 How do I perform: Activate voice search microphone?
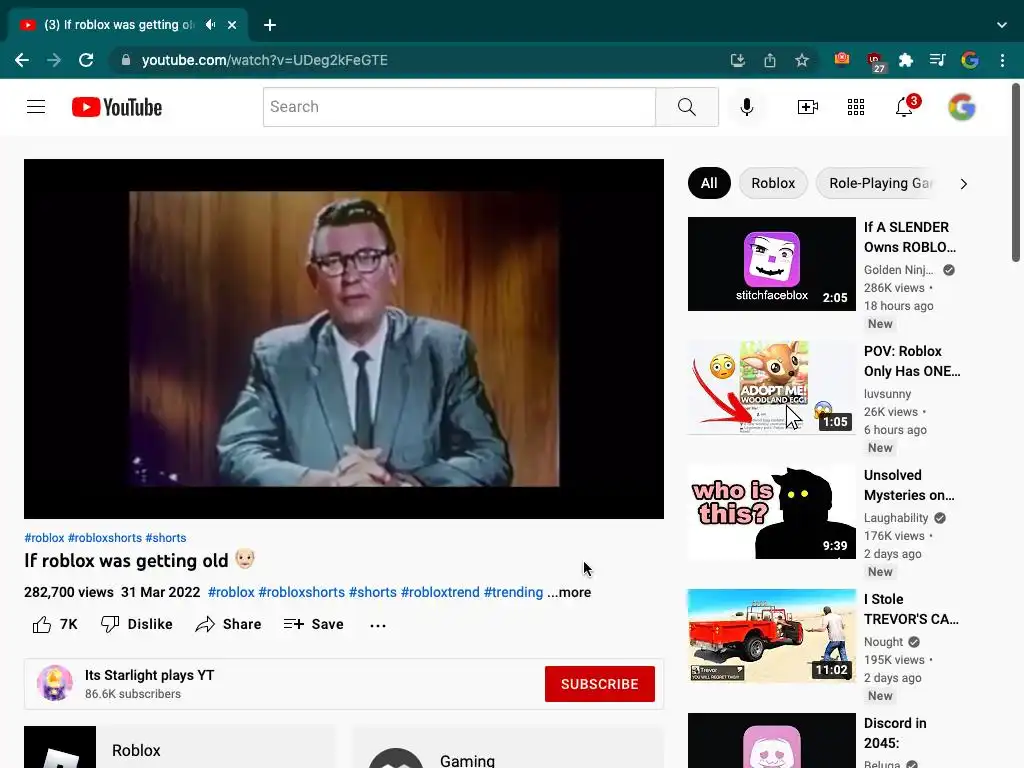(x=746, y=107)
